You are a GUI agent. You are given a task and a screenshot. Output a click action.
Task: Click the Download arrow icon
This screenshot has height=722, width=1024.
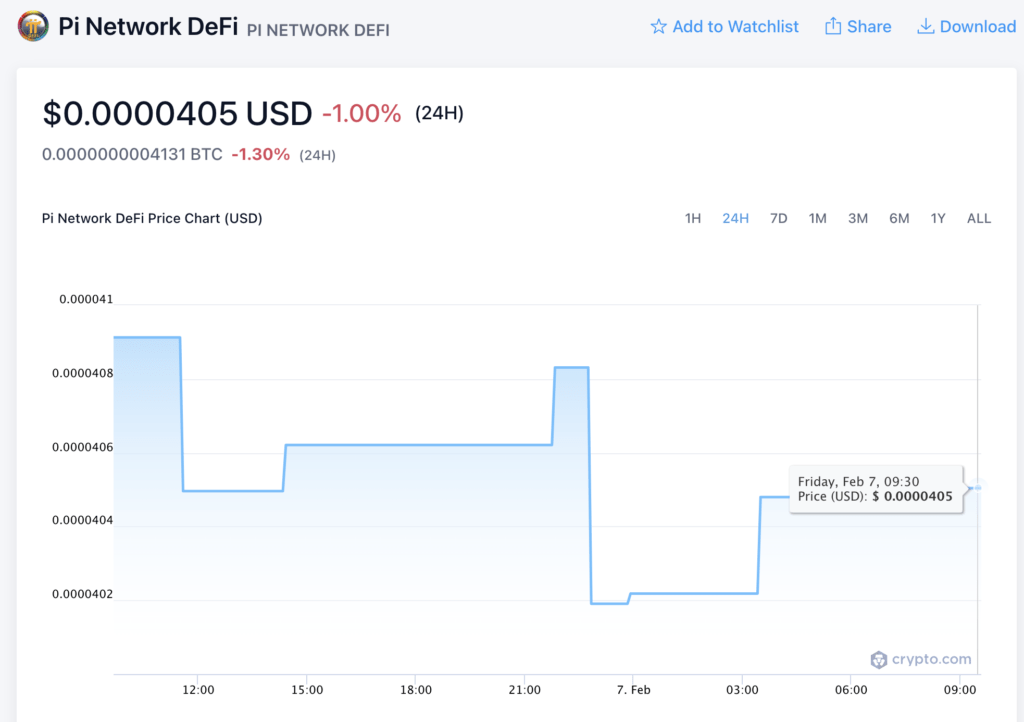(x=925, y=26)
